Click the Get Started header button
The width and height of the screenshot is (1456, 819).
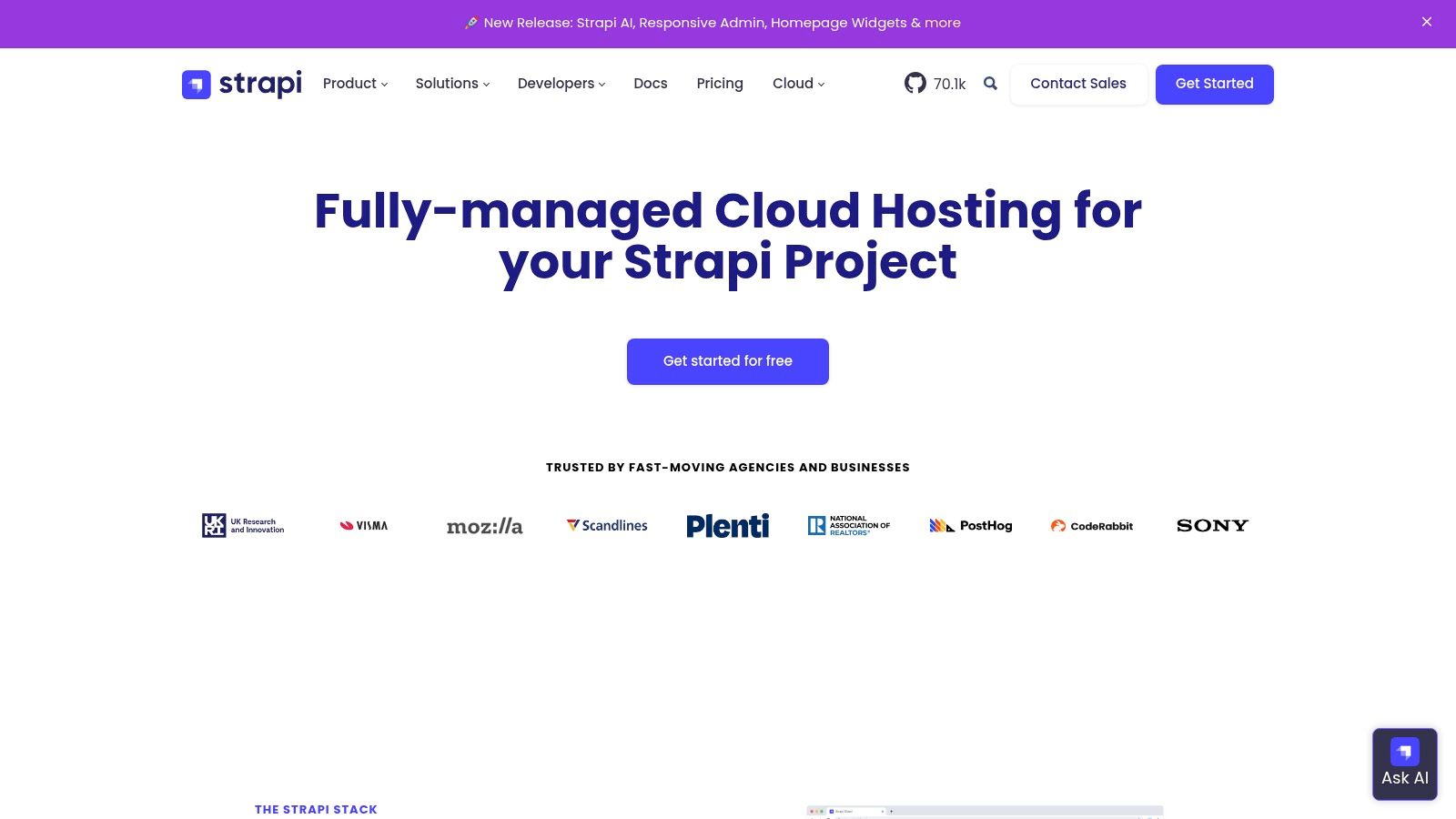1215,84
